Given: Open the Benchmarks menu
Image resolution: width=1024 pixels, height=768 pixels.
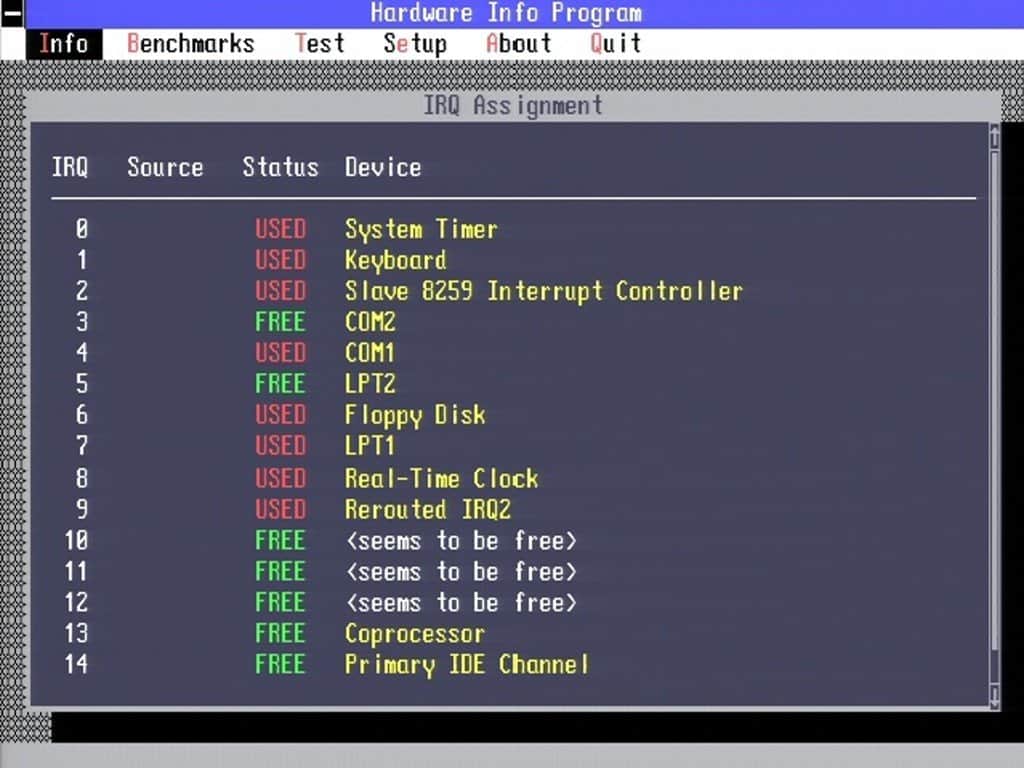Looking at the screenshot, I should pyautogui.click(x=190, y=44).
